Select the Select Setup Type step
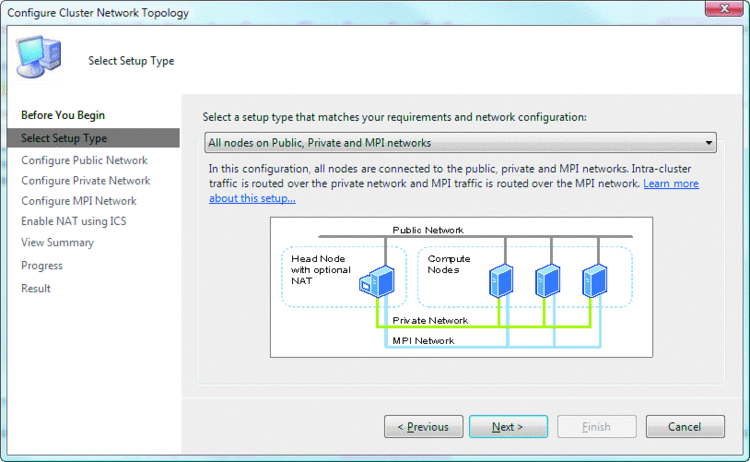750x462 pixels. pyautogui.click(x=94, y=138)
